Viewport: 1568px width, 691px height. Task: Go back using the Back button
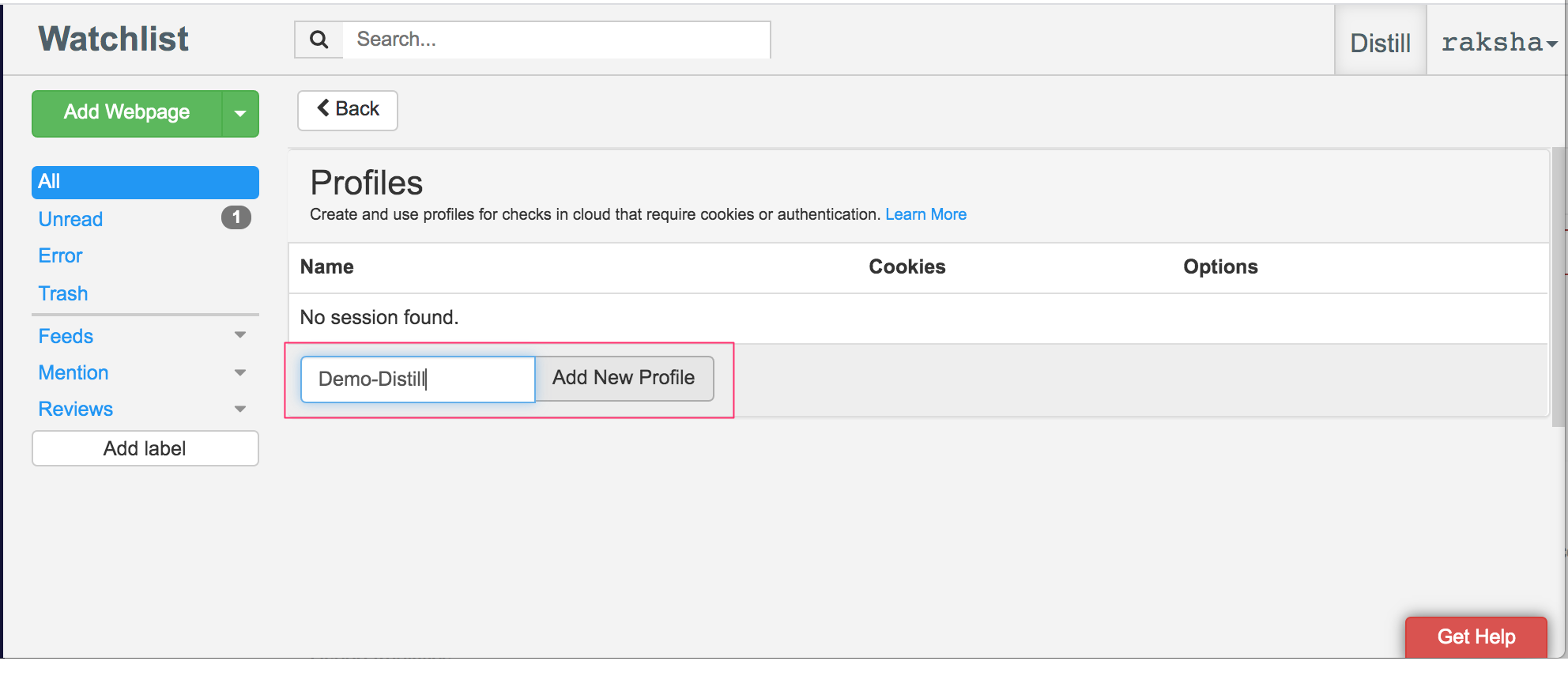point(348,109)
